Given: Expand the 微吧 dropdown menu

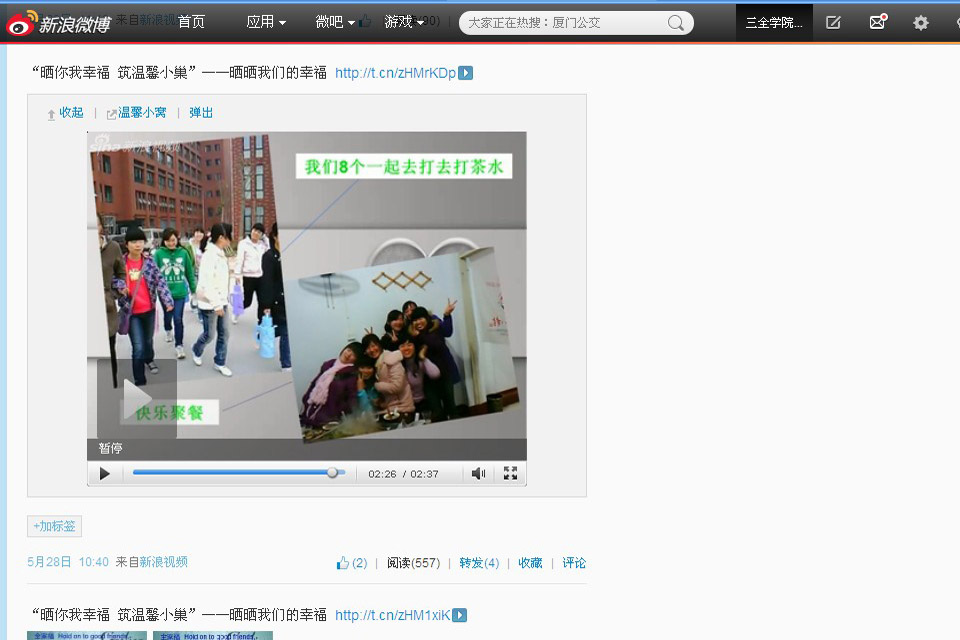Looking at the screenshot, I should coord(335,22).
